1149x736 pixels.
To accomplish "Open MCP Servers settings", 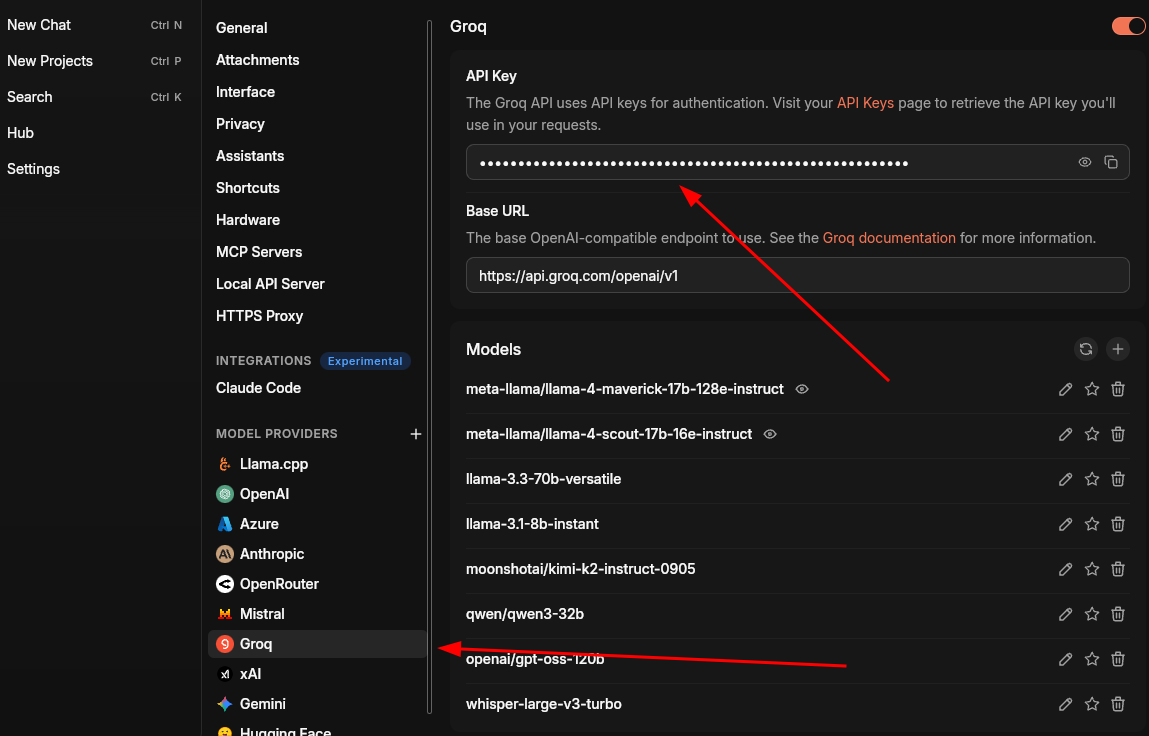I will coord(259,252).
